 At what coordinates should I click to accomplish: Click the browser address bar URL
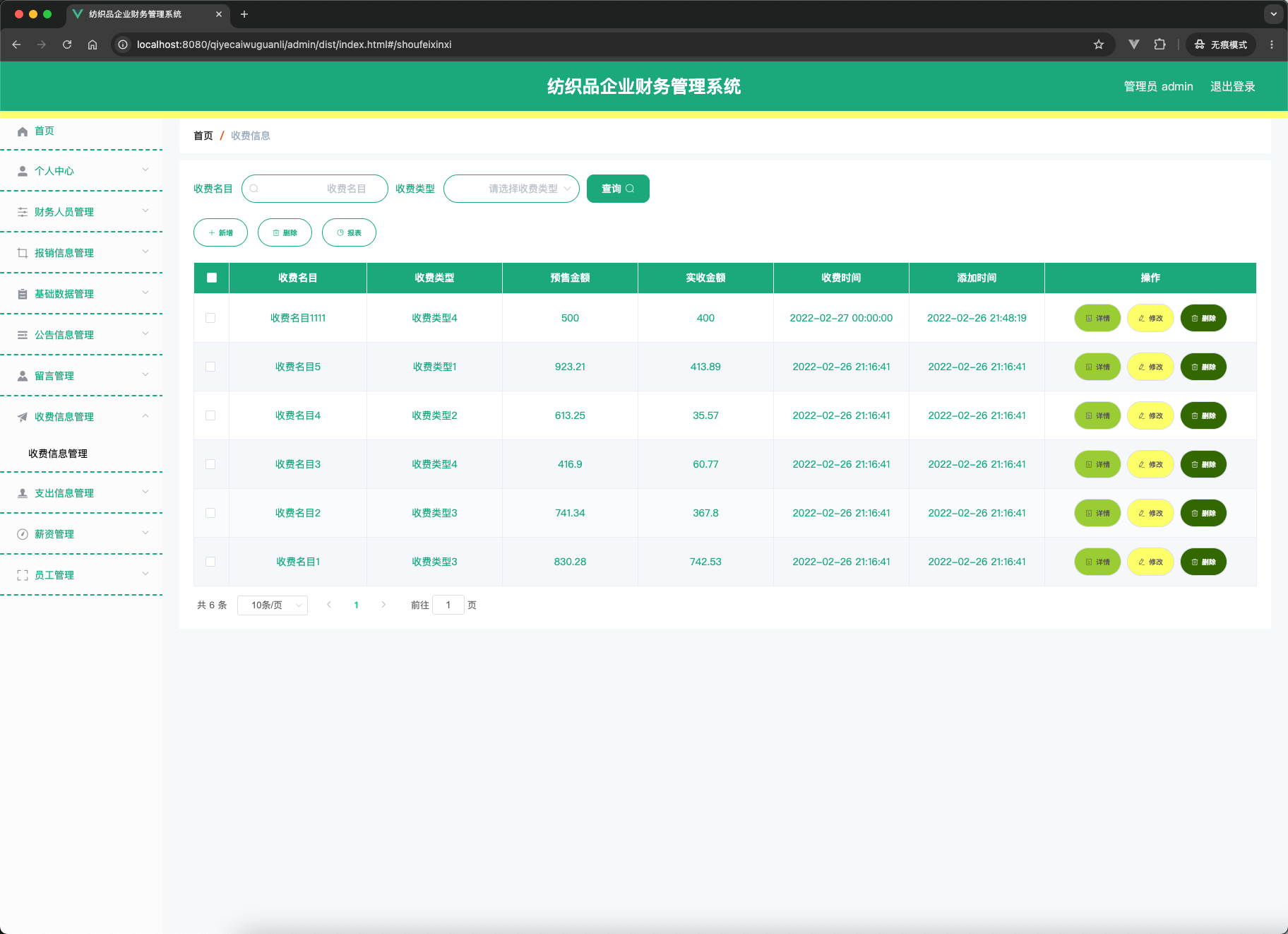click(x=294, y=45)
